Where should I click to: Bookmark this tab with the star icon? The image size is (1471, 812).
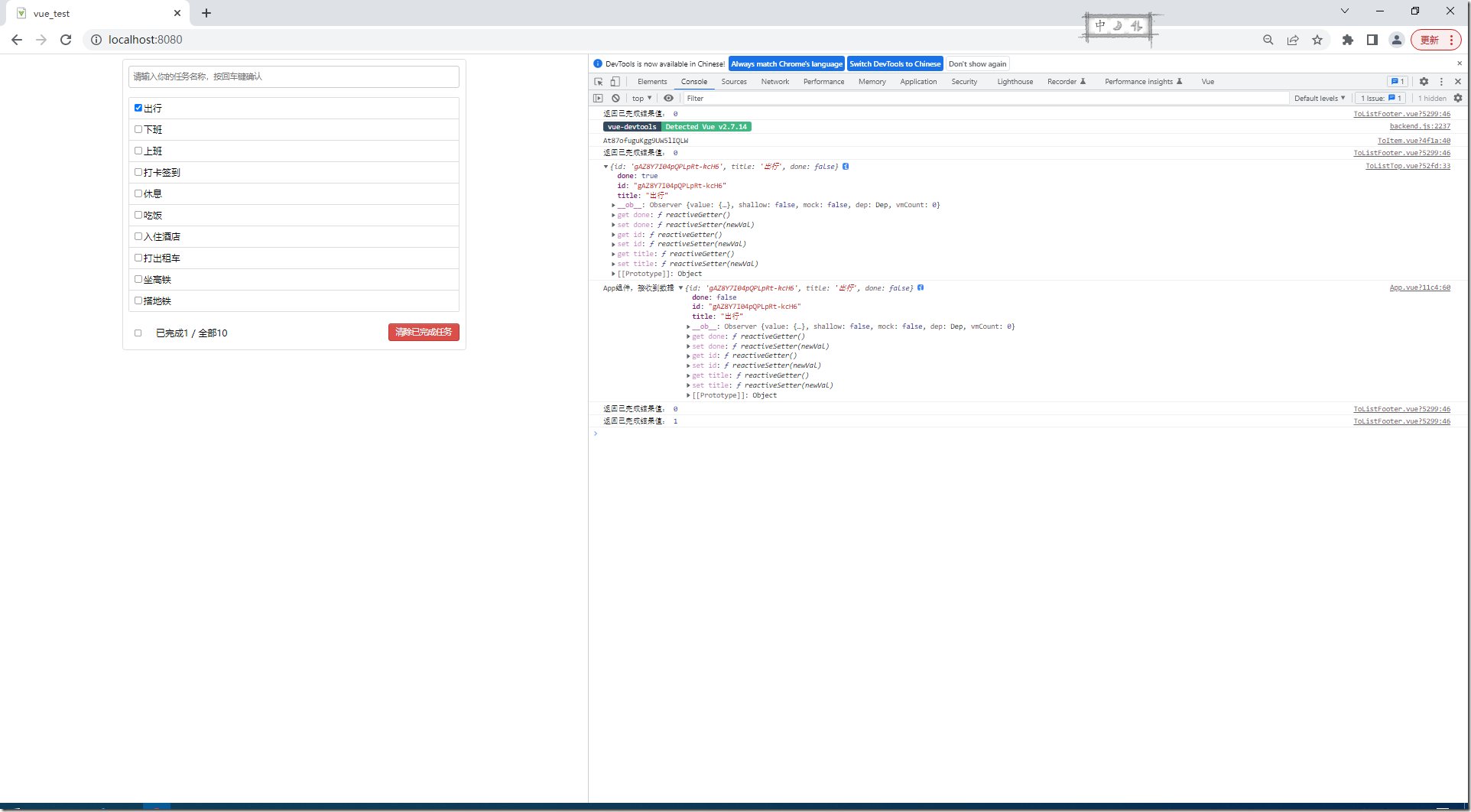1317,40
